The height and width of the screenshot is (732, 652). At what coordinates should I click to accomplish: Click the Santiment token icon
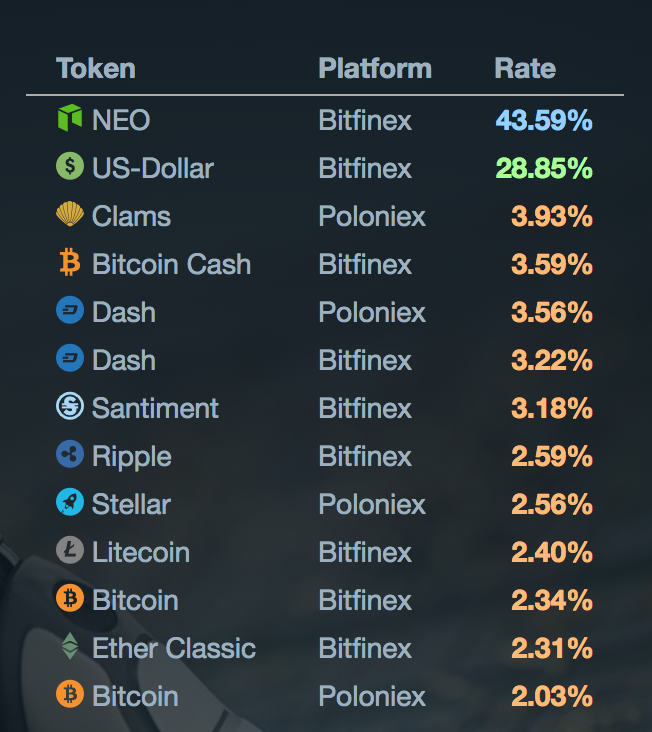pos(69,407)
